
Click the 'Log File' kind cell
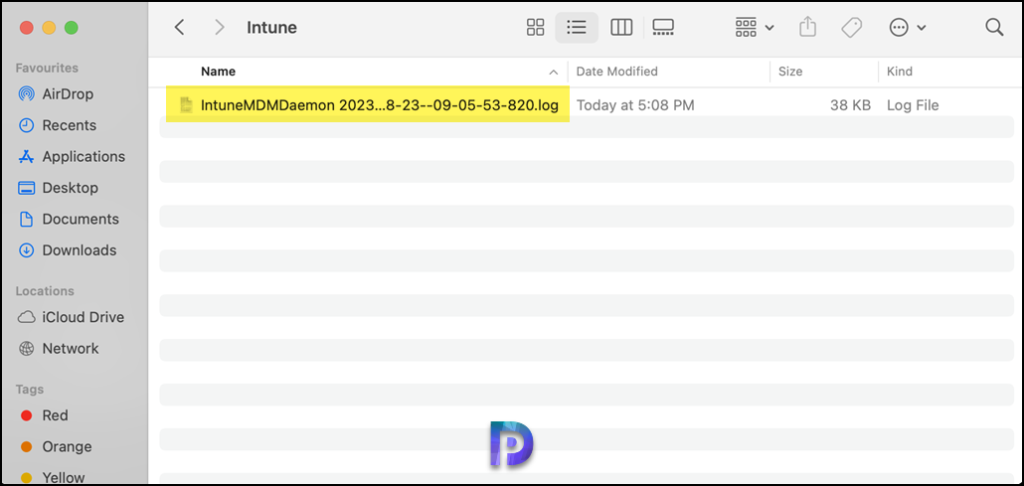point(912,105)
